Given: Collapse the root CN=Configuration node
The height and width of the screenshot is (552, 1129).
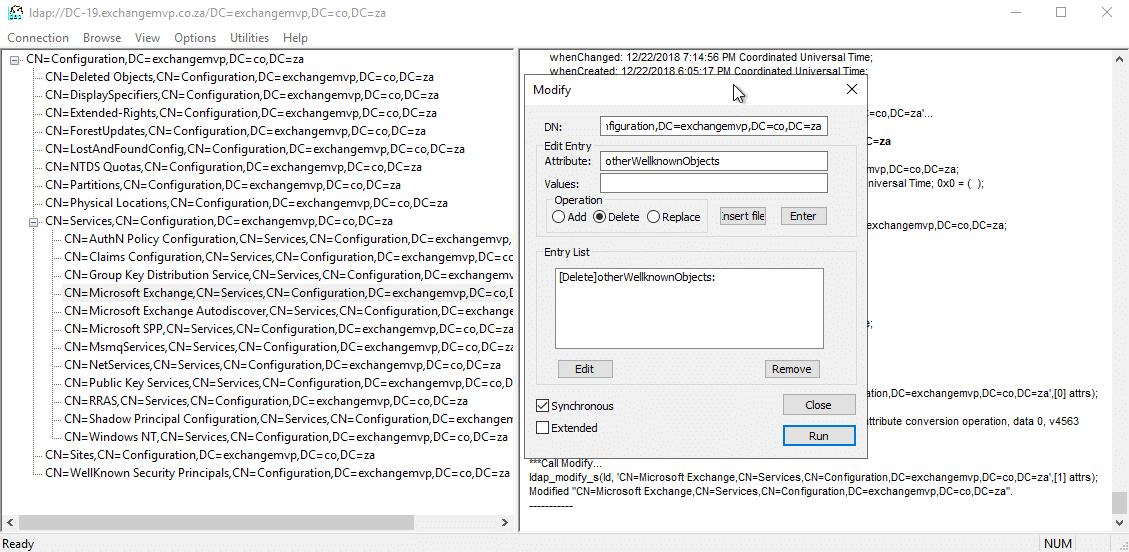Looking at the screenshot, I should 15,59.
